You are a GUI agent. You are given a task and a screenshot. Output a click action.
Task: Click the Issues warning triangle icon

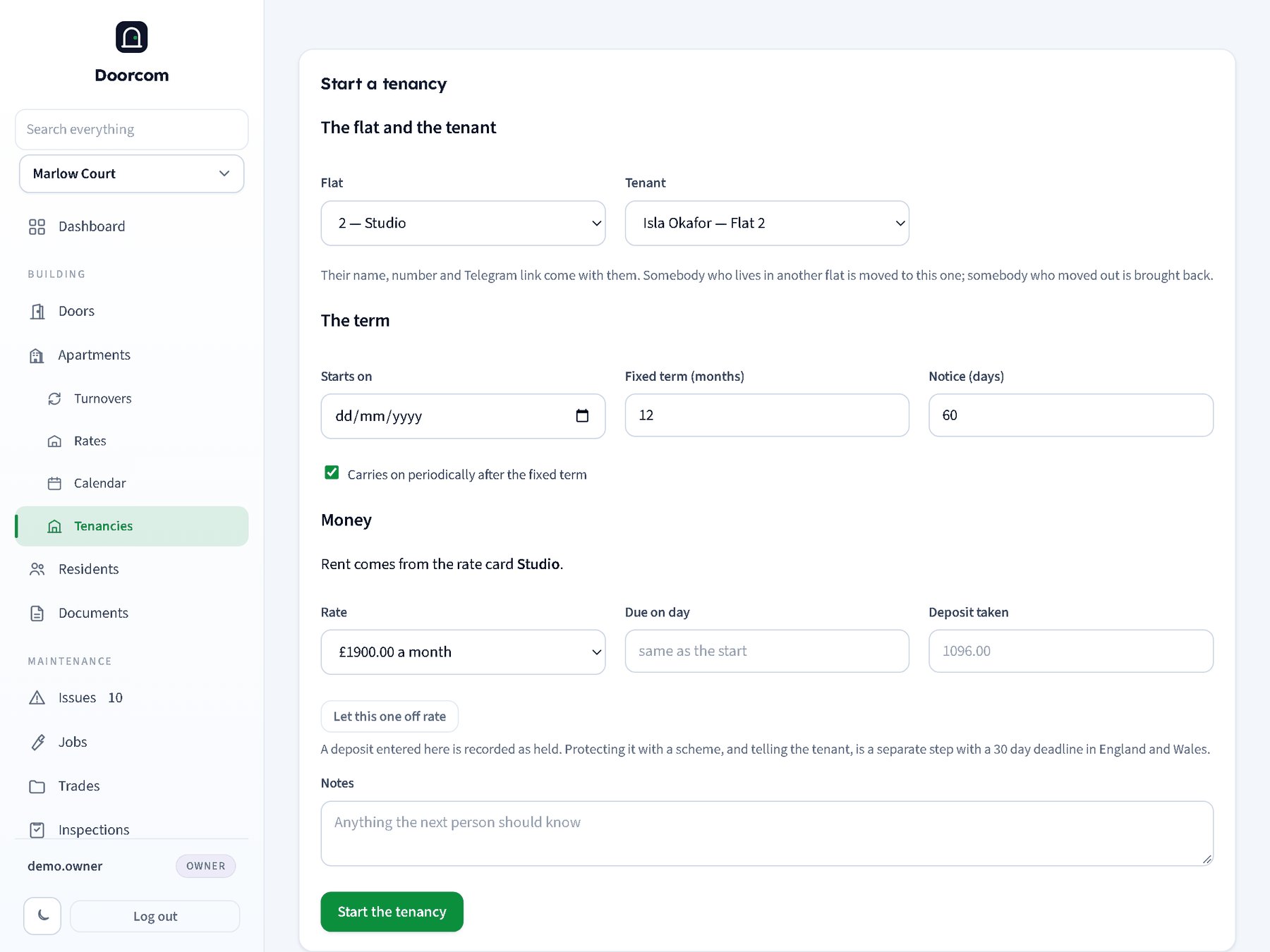[37, 698]
